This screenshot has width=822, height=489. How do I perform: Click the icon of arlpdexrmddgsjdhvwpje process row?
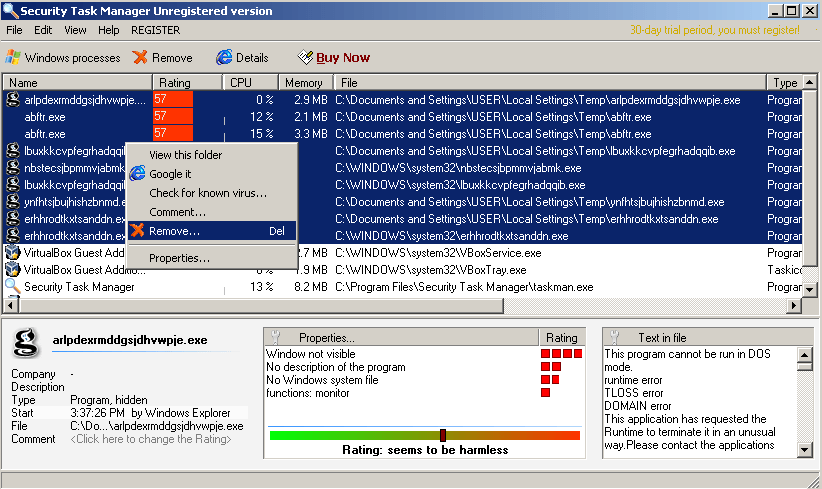click(13, 100)
